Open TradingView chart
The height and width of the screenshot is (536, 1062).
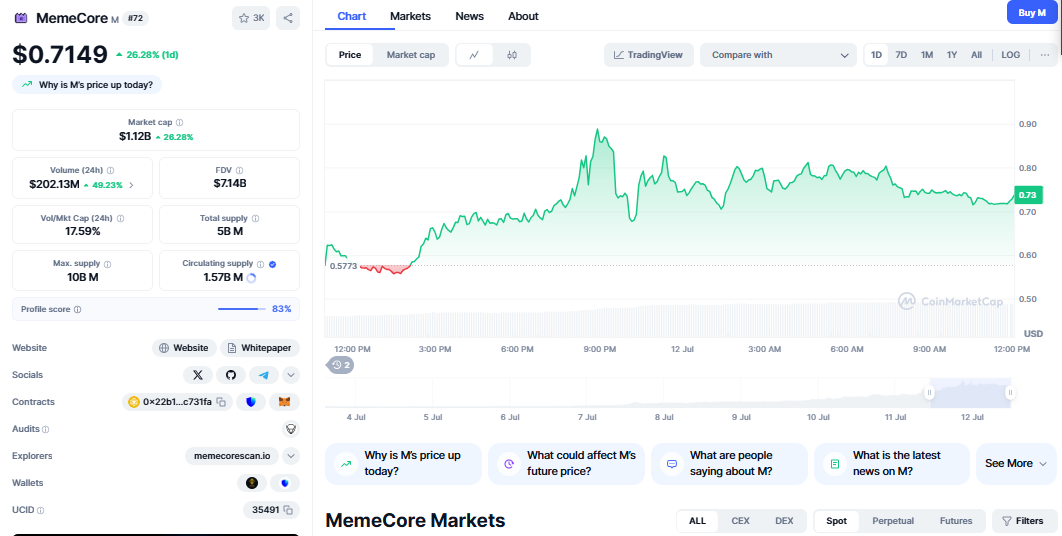pyautogui.click(x=648, y=55)
